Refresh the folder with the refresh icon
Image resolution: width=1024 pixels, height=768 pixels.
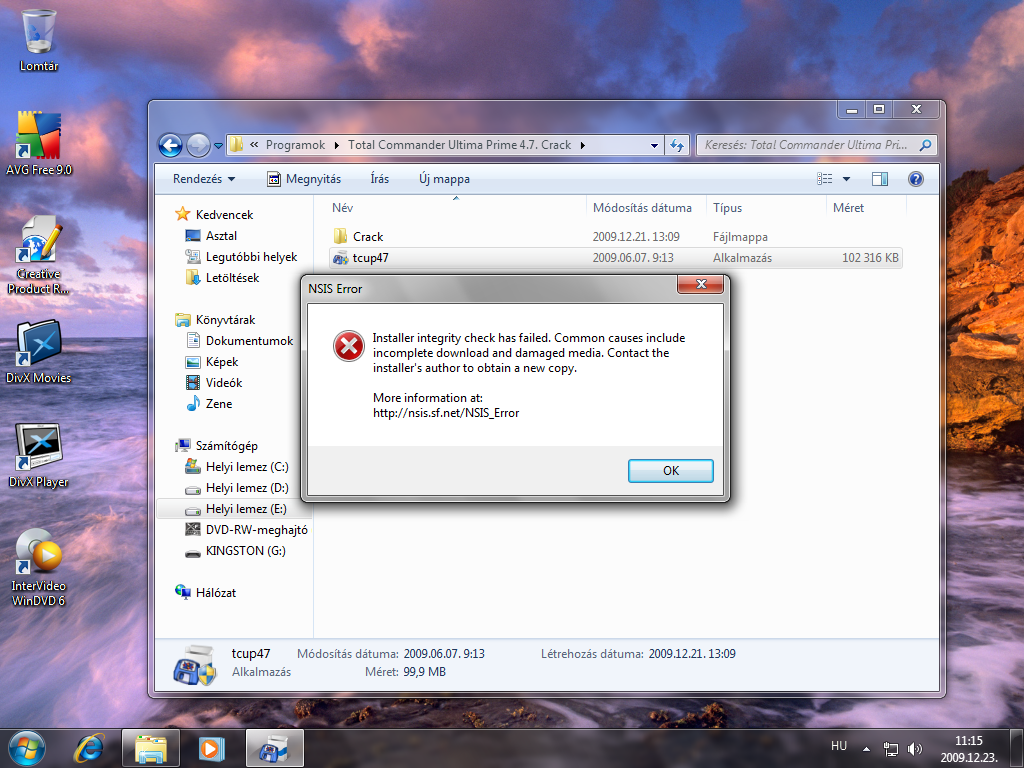pos(677,145)
